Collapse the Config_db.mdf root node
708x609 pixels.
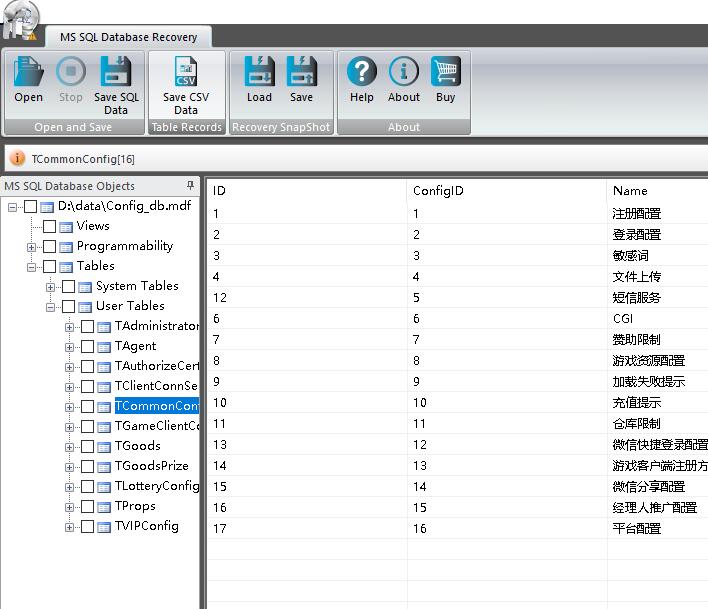click(x=12, y=207)
